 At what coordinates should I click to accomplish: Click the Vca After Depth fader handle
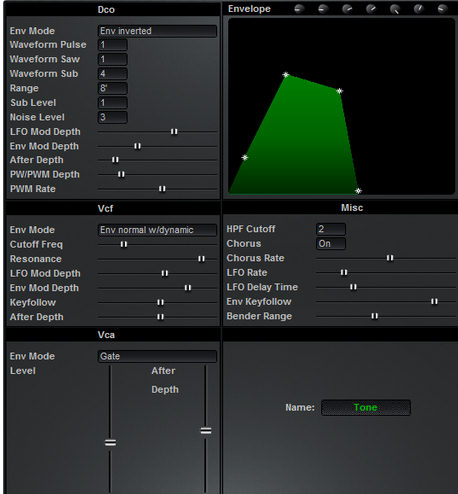point(206,431)
